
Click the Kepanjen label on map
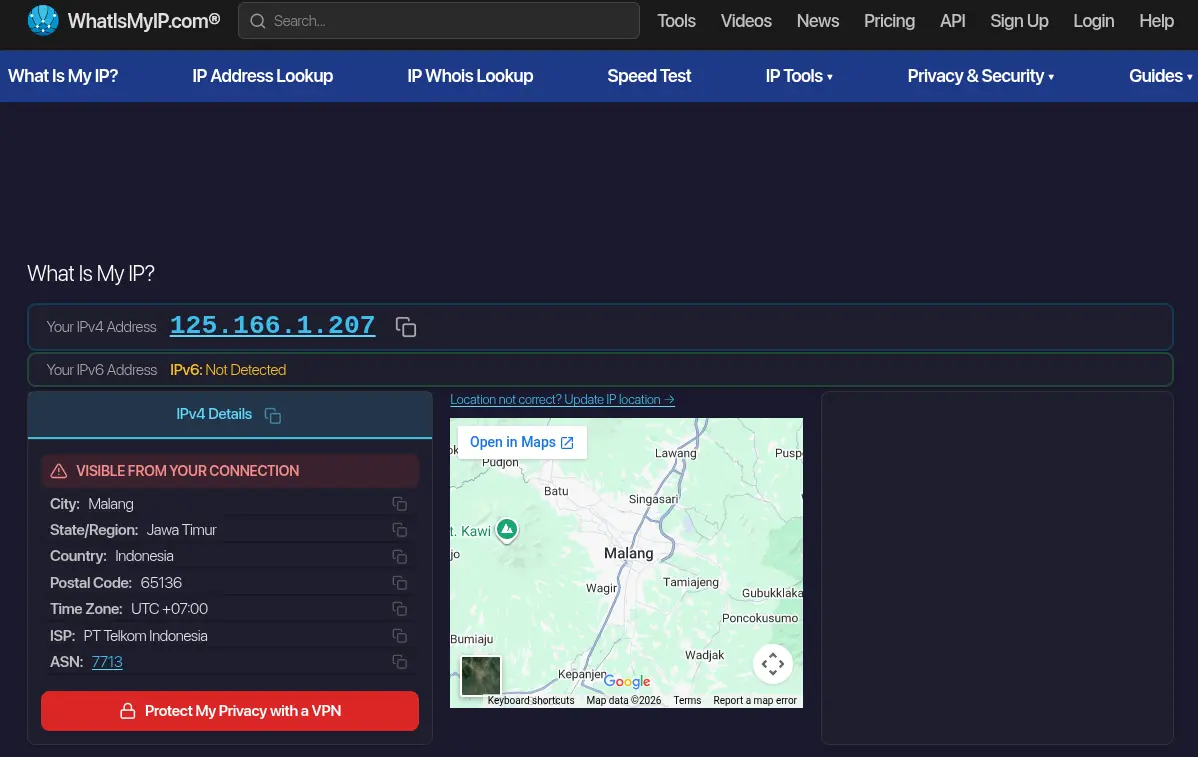582,674
